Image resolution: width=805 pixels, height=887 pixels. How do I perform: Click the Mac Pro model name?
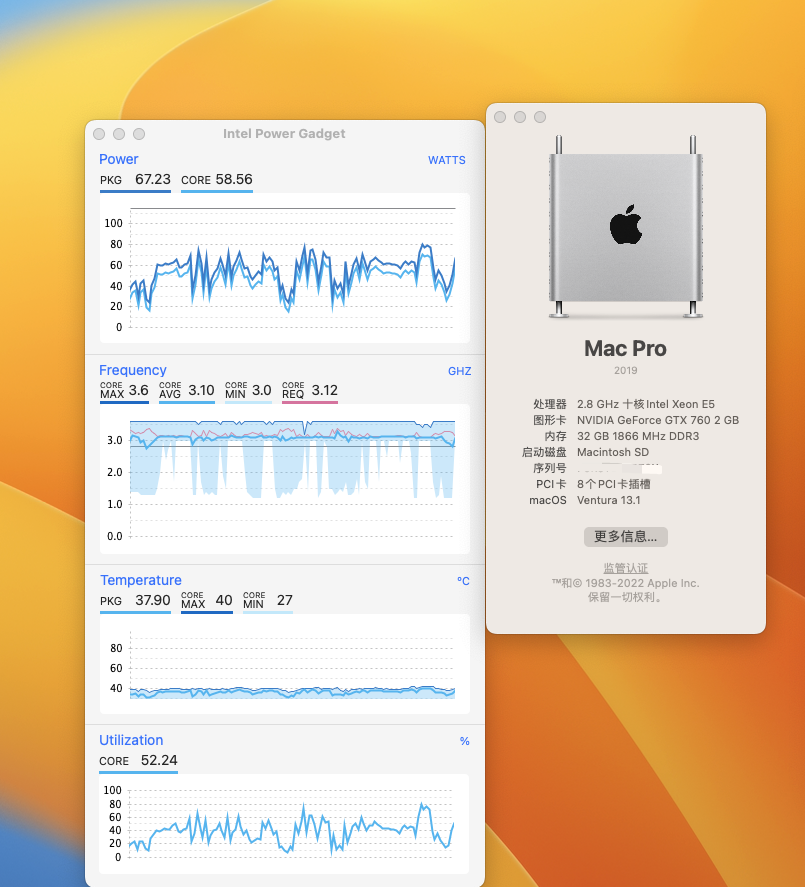point(626,348)
